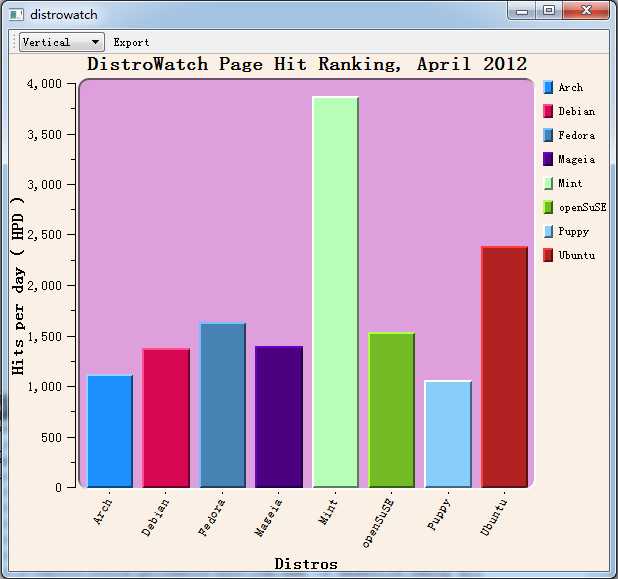Click the rotated Arch x-axis label
618x579 pixels.
click(102, 512)
